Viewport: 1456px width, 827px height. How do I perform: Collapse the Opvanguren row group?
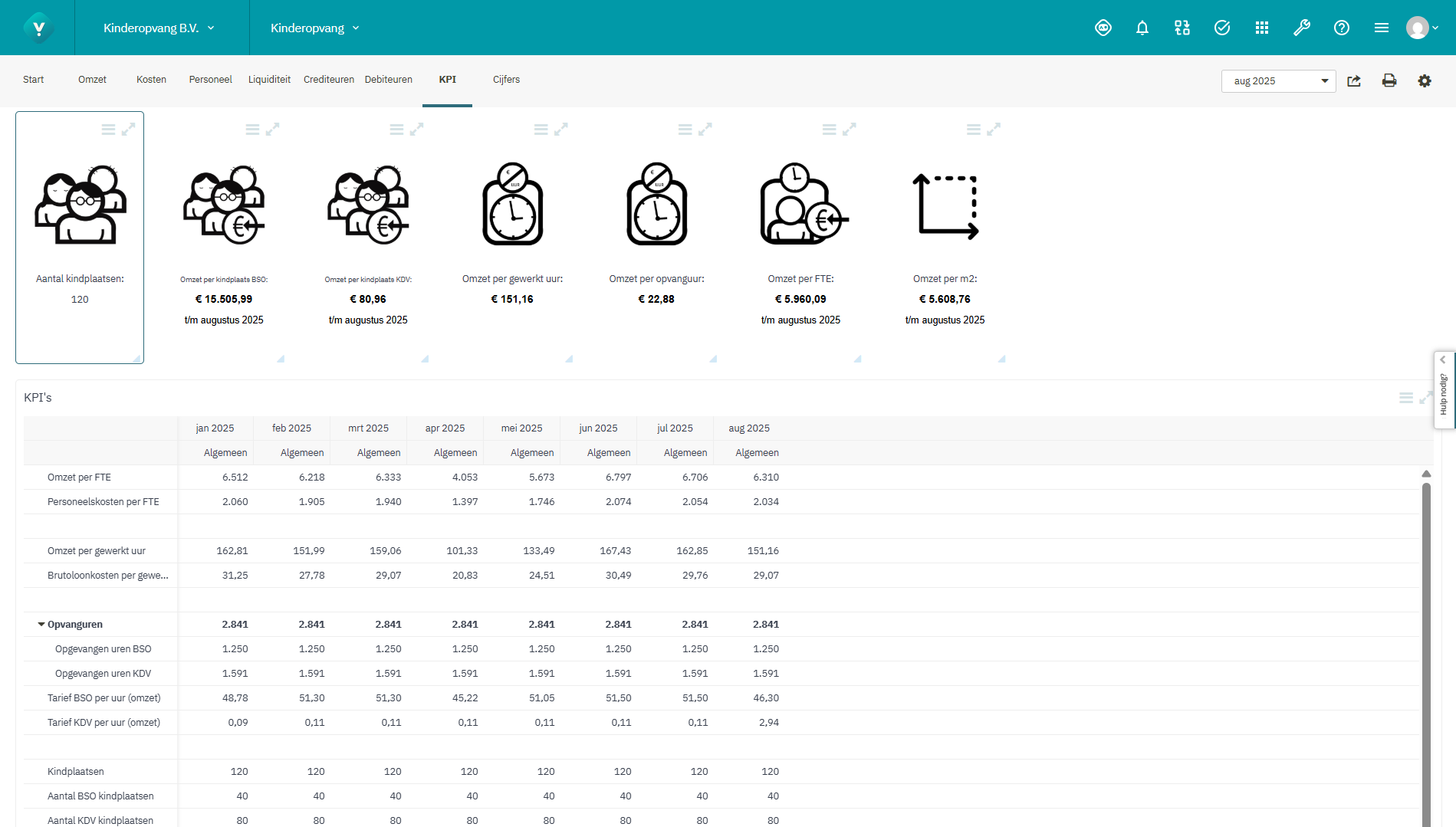[41, 624]
